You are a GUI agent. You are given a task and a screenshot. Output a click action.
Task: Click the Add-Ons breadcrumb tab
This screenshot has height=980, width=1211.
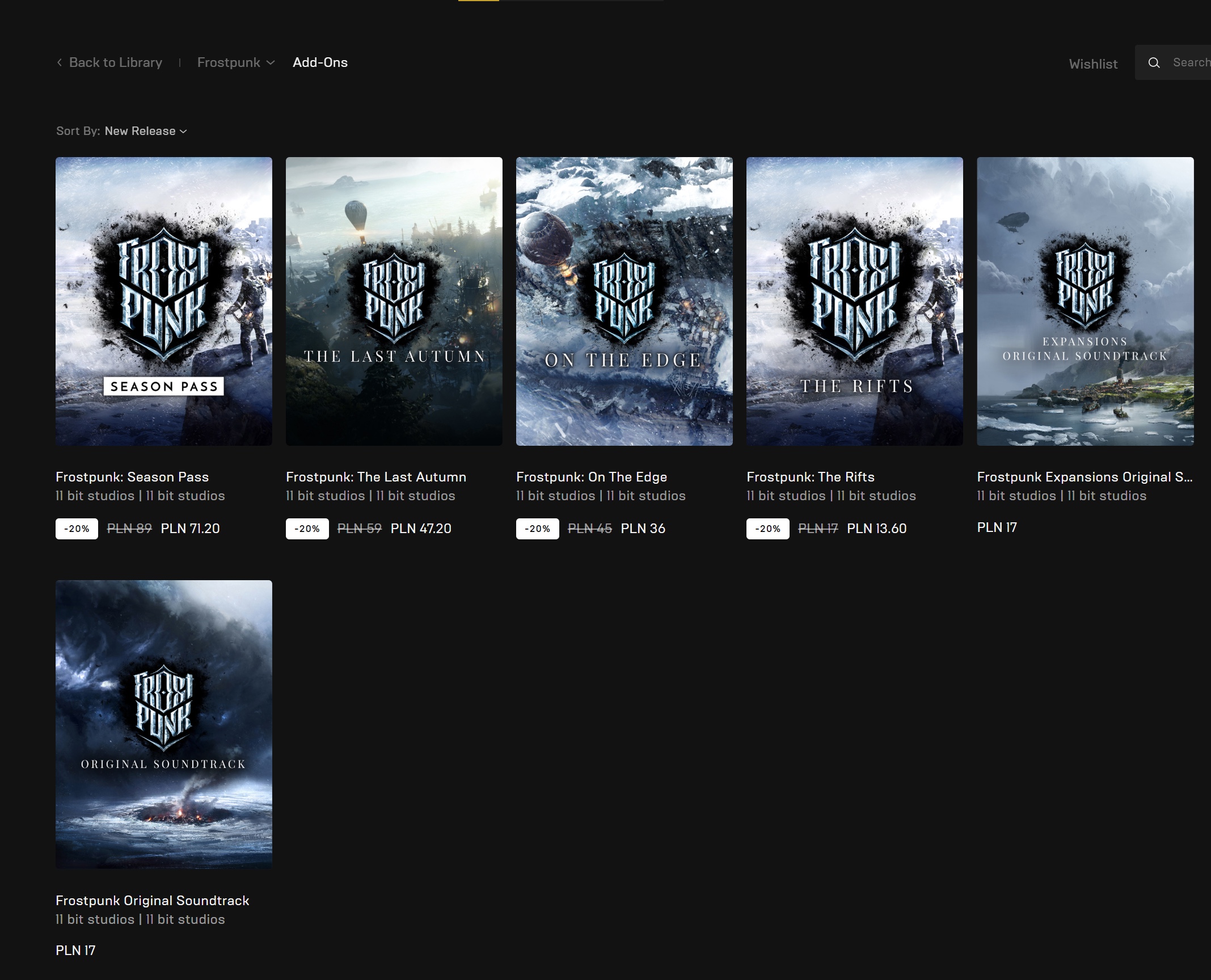(x=320, y=62)
